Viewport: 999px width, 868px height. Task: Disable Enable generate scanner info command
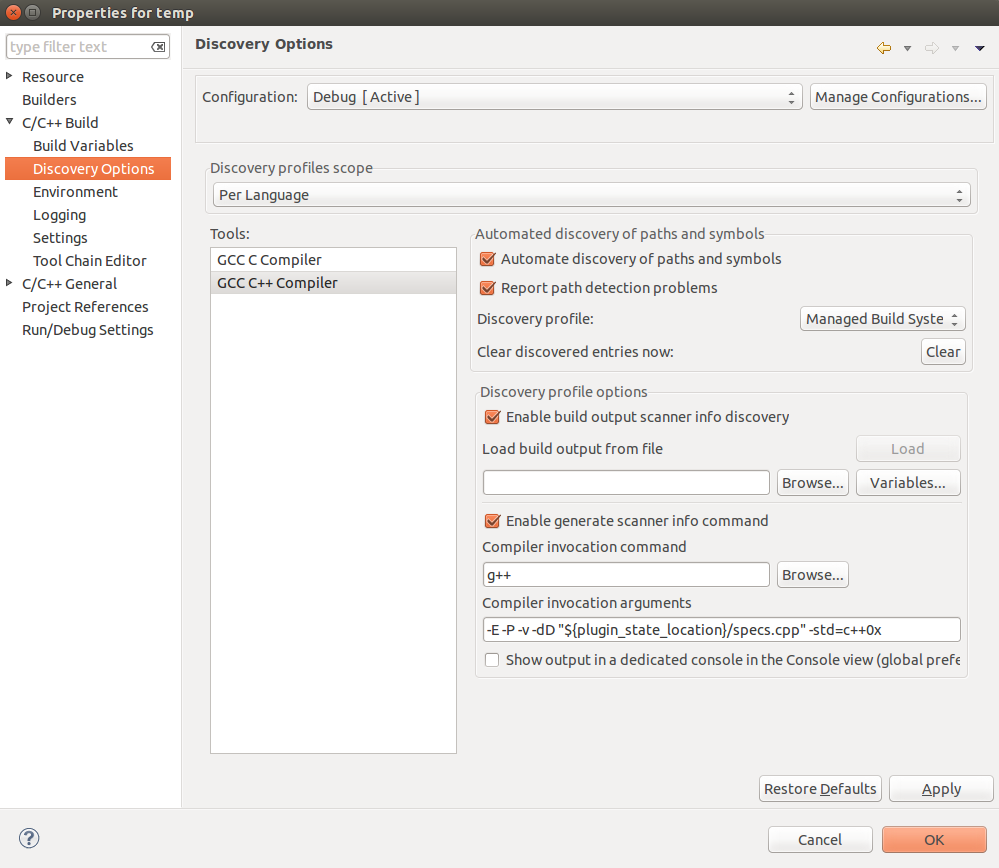coord(492,521)
